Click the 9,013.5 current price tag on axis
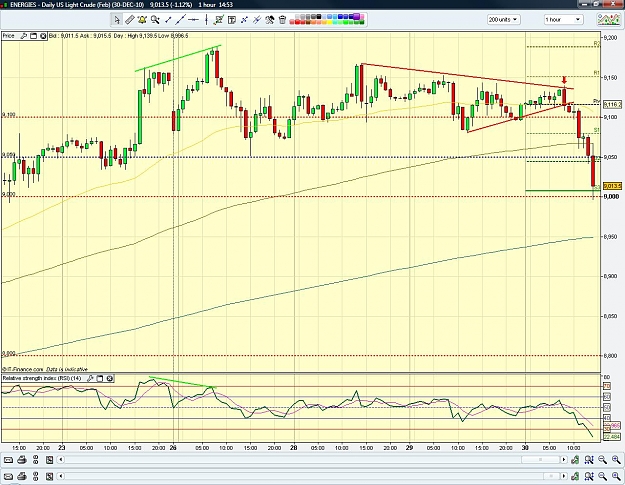This screenshot has width=625, height=485. 612,186
